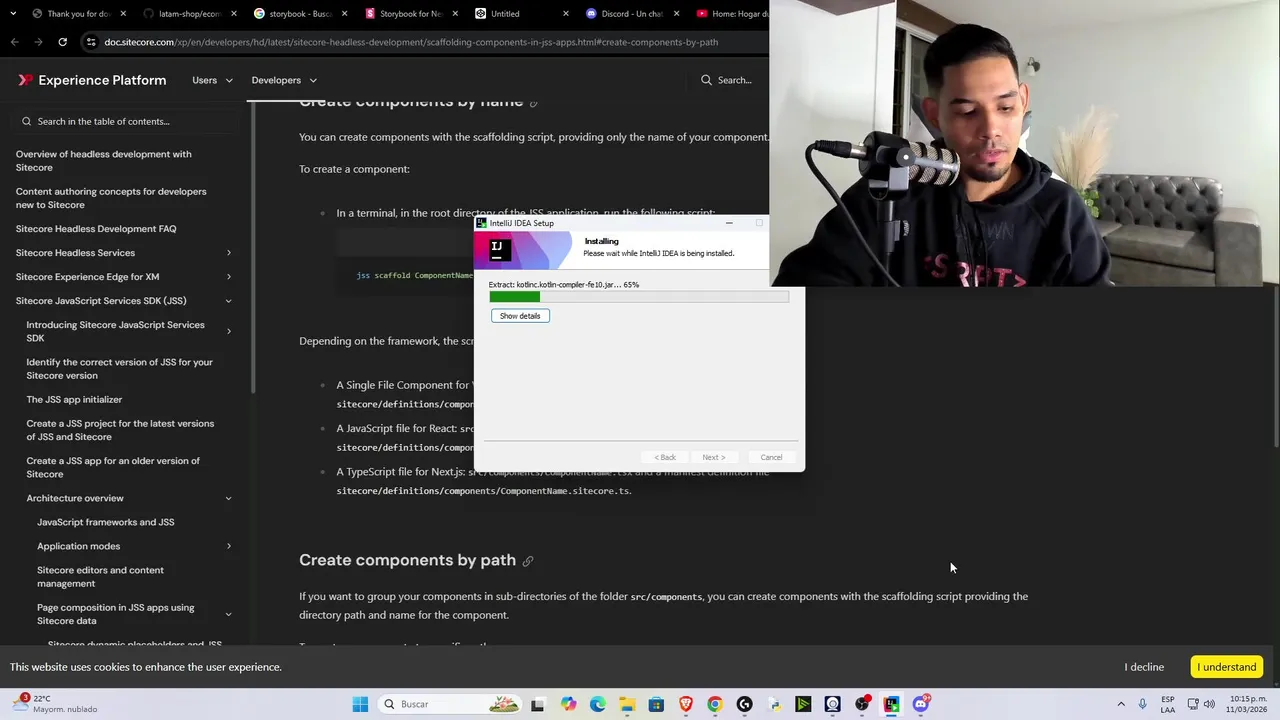The height and width of the screenshot is (720, 1280).
Task: Open Microsoft Edge from the taskbar
Action: 598,704
